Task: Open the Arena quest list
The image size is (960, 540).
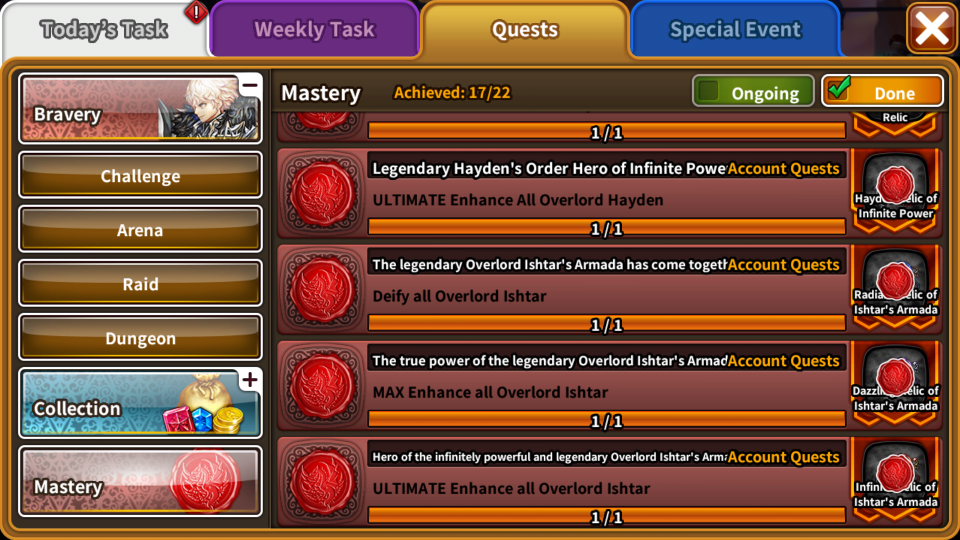Action: tap(140, 230)
